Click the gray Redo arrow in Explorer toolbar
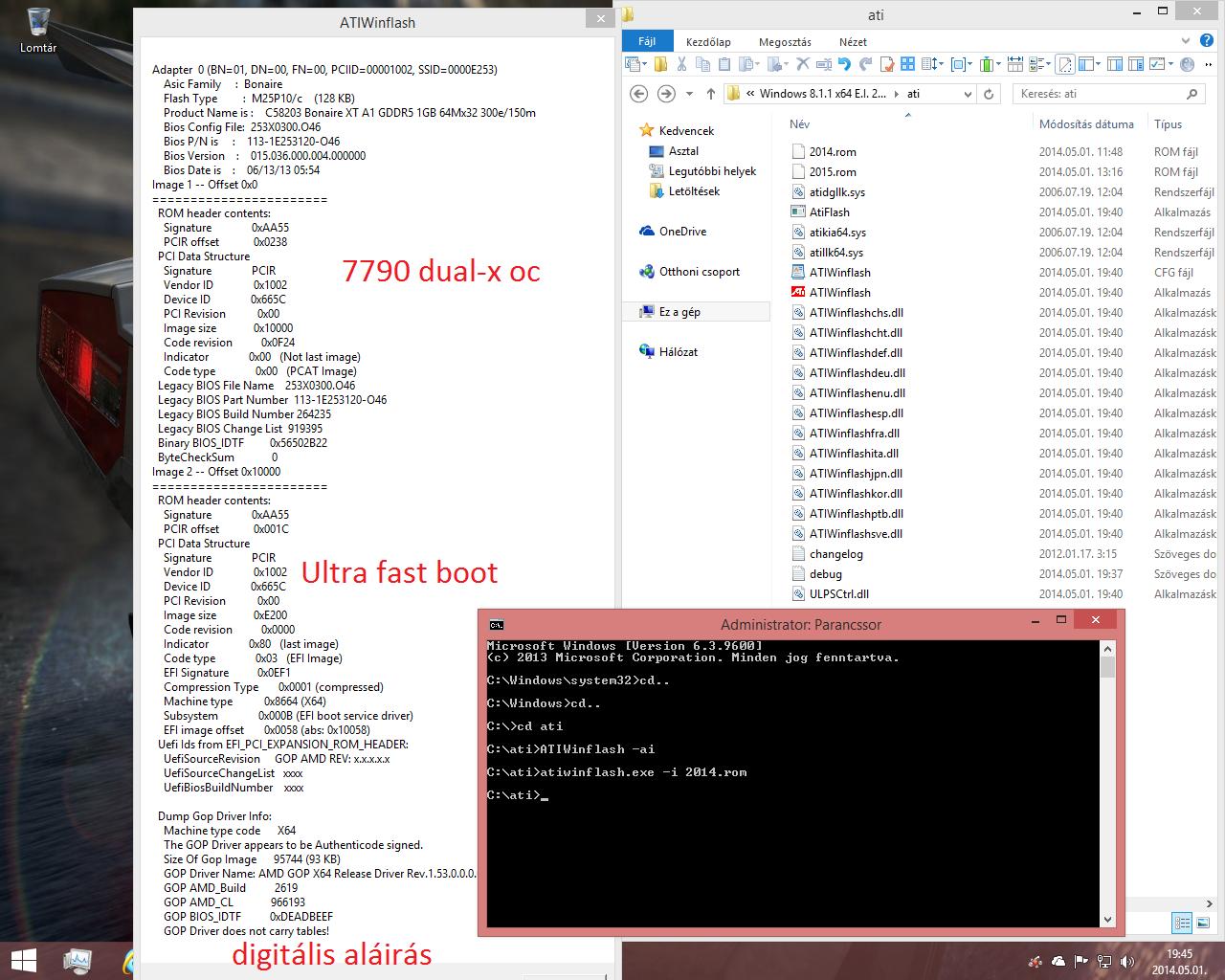The width and height of the screenshot is (1225, 980). click(865, 64)
